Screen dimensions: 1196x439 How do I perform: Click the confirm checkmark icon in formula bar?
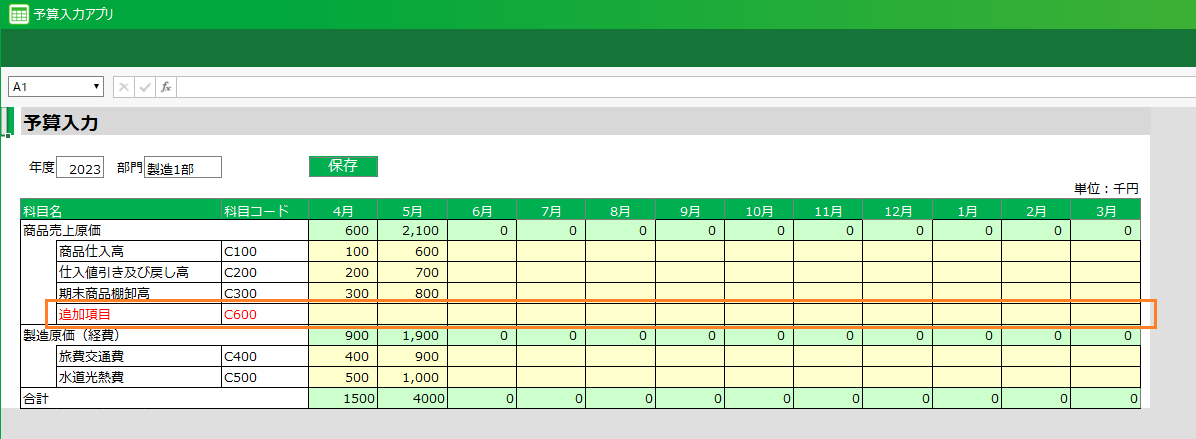[x=145, y=87]
